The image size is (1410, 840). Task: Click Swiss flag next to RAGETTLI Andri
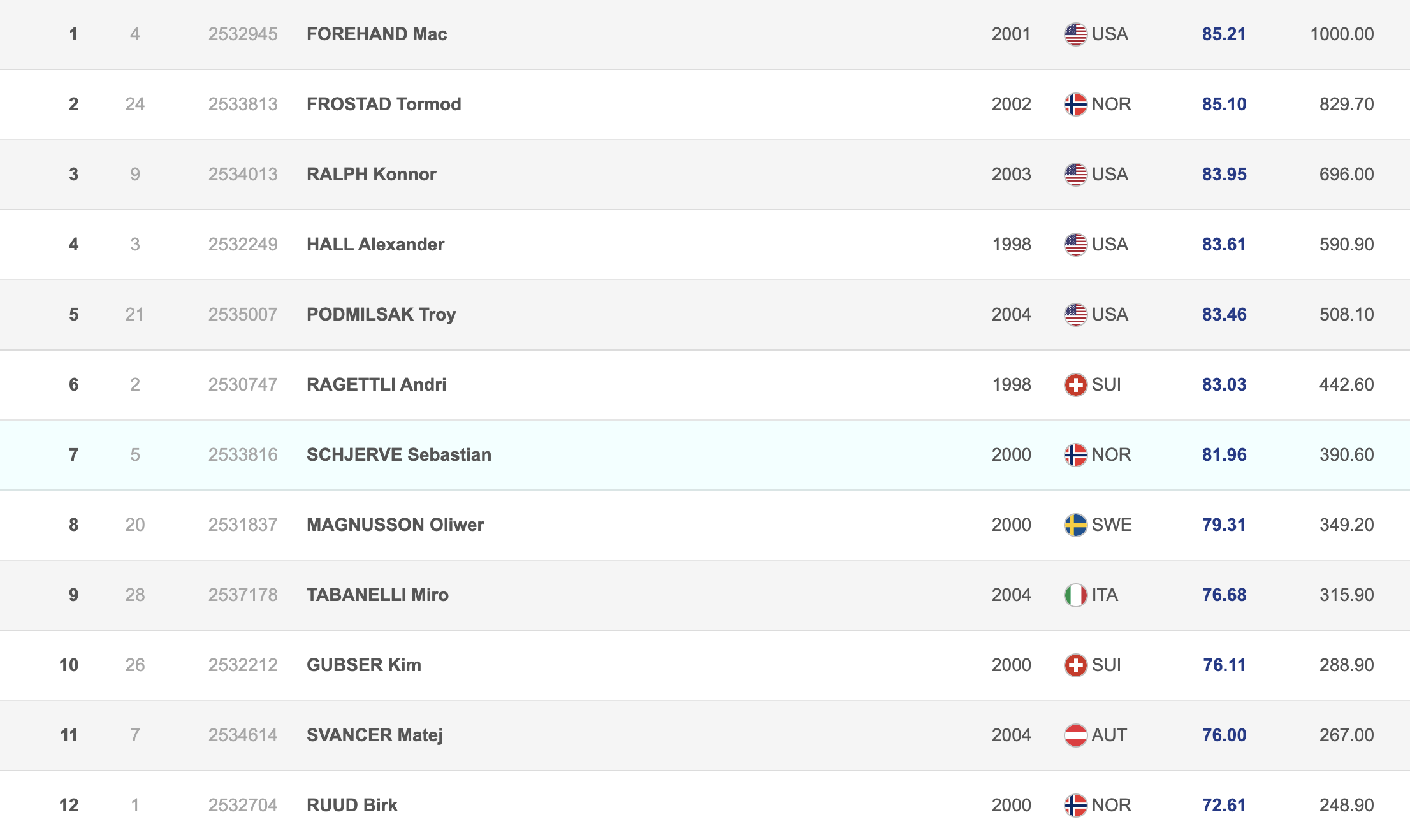coord(1075,385)
